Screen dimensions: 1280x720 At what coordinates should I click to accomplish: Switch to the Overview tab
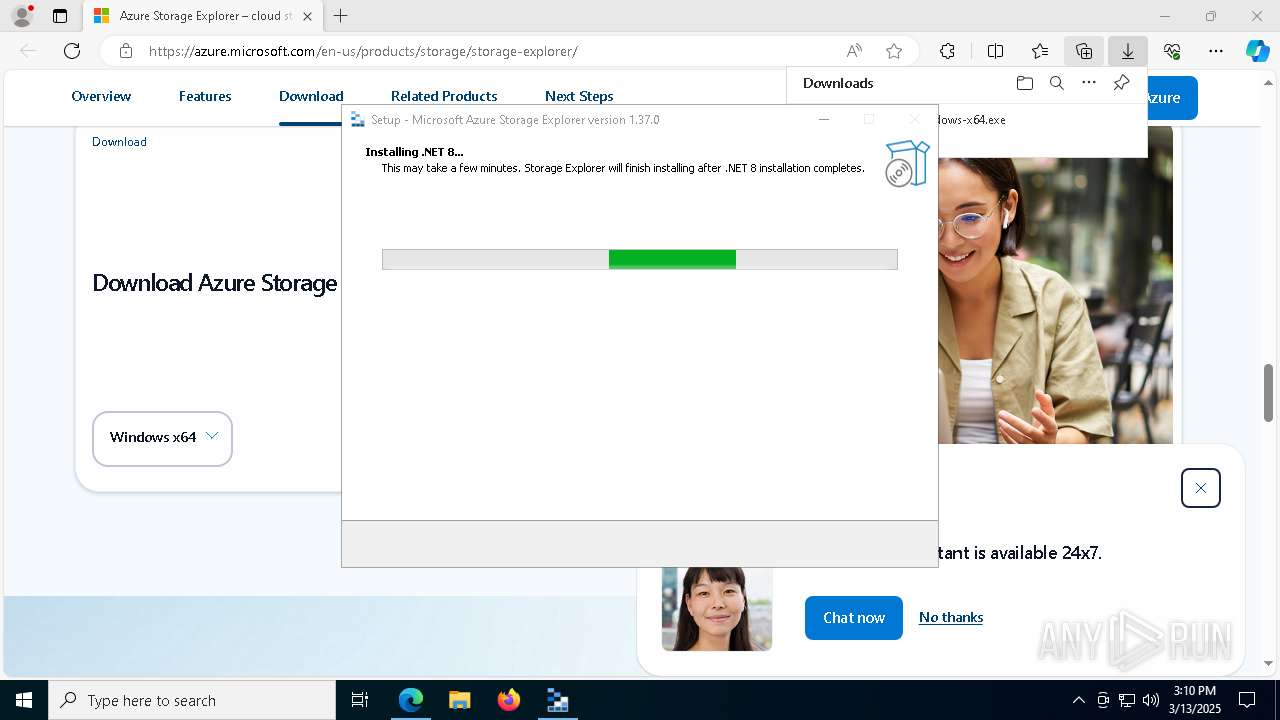pos(101,96)
